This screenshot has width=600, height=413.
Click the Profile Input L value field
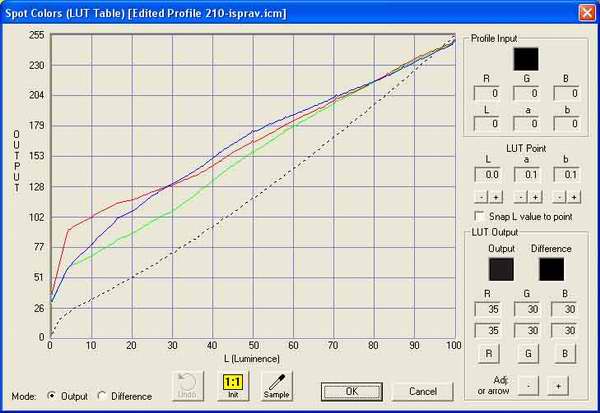point(486,123)
